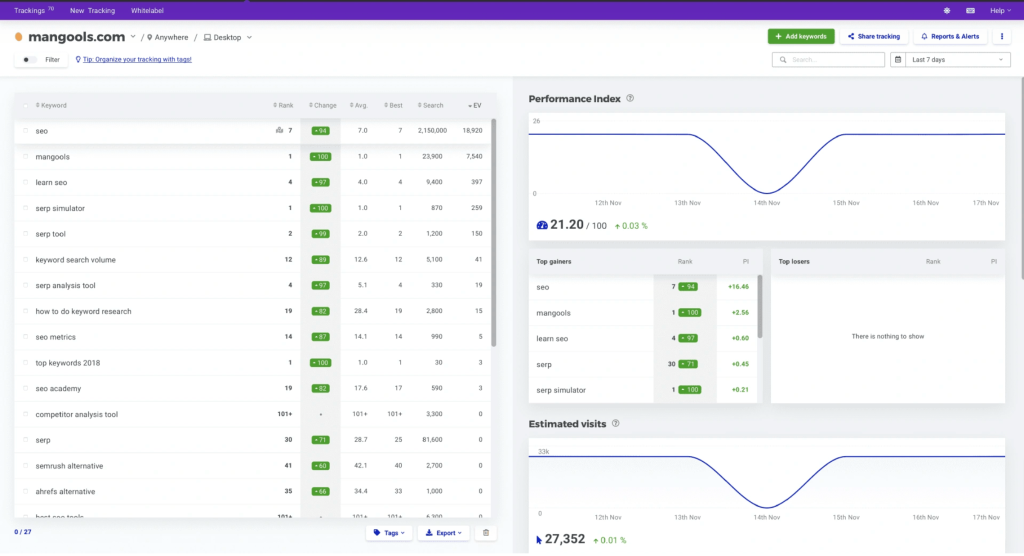1024x556 pixels.
Task: Check the box for mangools keyword row
Action: tap(26, 157)
